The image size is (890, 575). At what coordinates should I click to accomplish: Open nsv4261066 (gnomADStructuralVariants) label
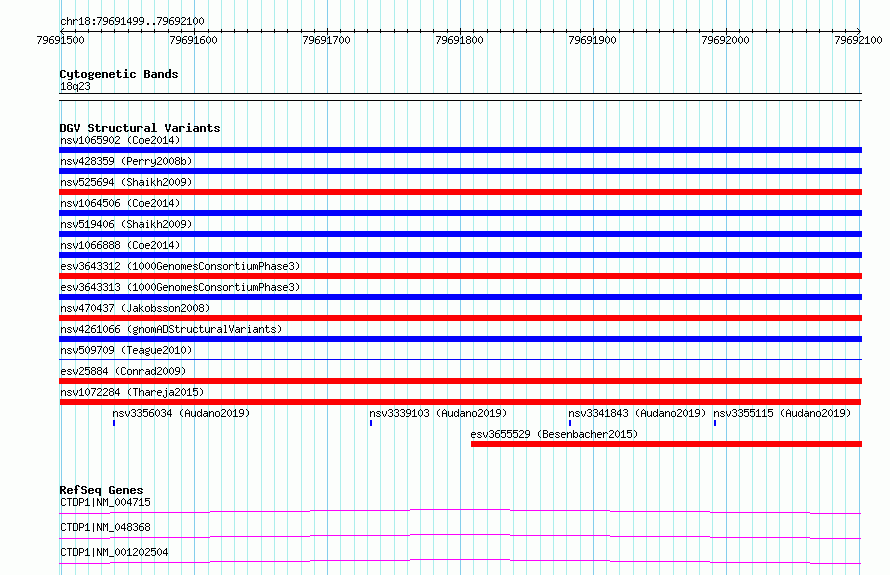pos(171,329)
